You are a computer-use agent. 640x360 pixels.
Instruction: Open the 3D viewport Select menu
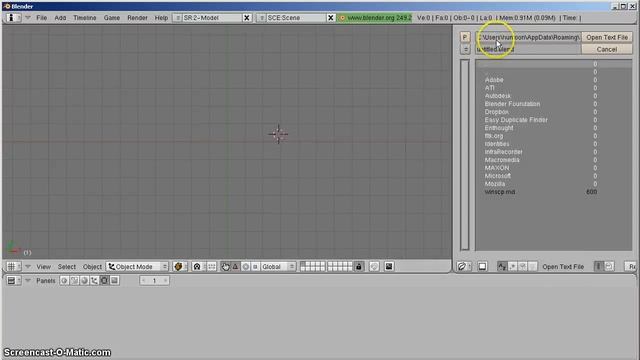tap(67, 267)
